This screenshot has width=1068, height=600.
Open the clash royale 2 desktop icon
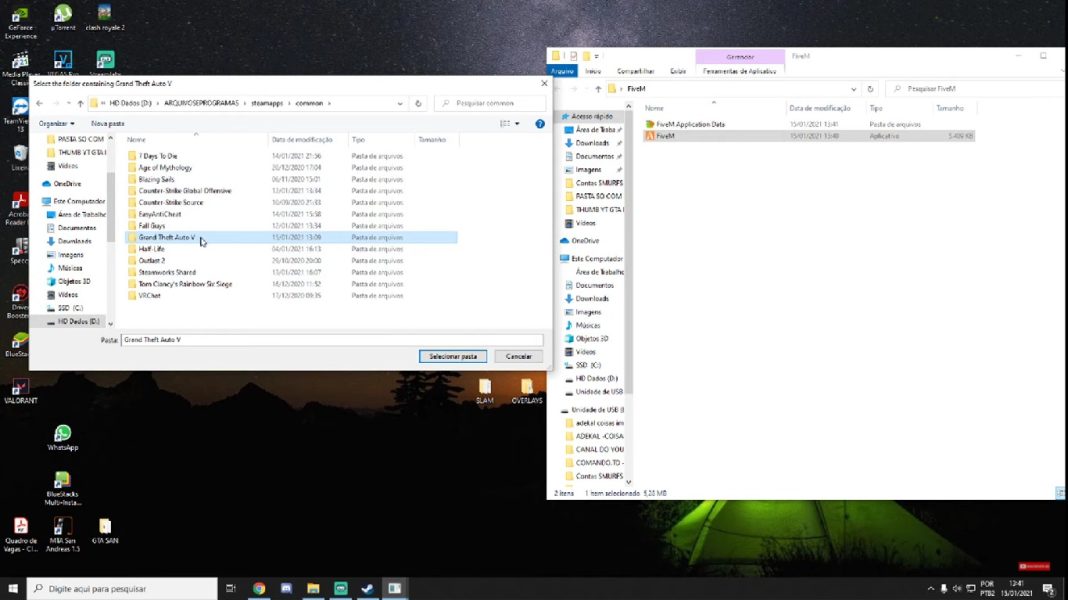tap(104, 18)
